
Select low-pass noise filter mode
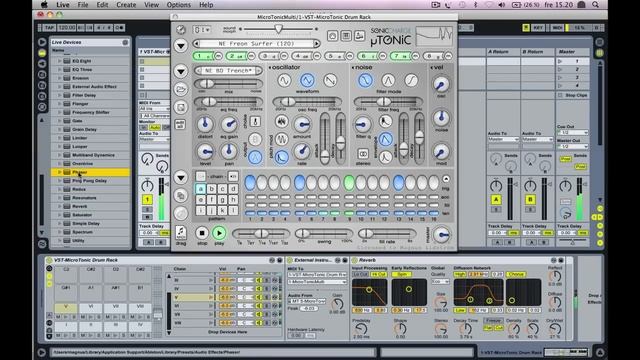click(x=365, y=80)
